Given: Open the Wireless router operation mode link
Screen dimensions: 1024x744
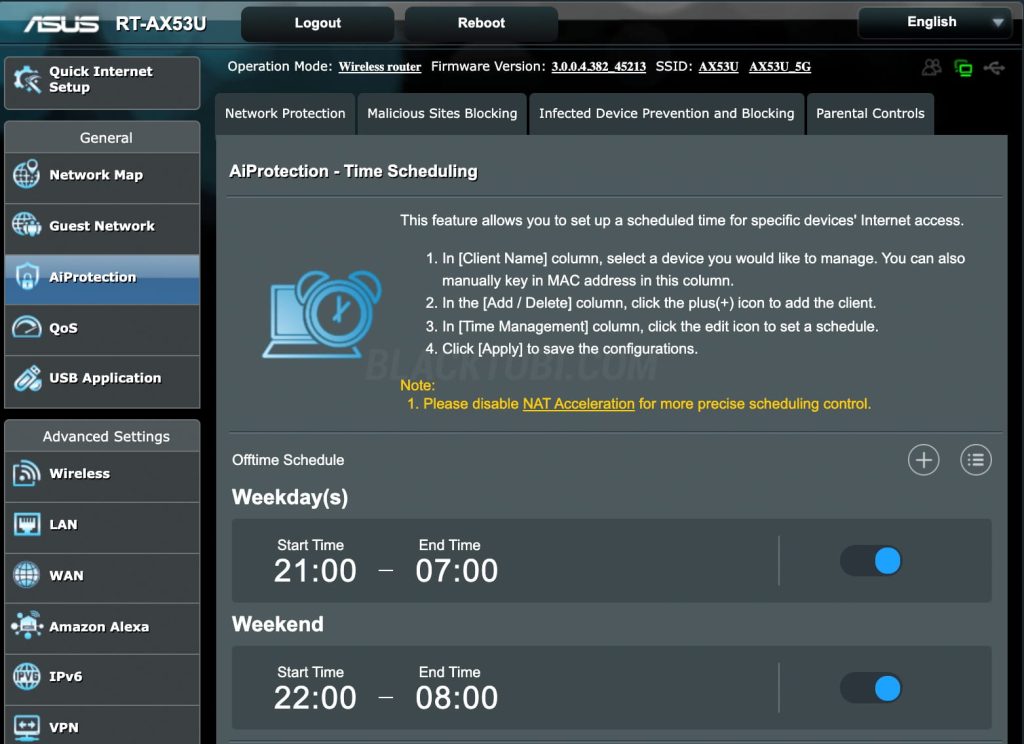Looking at the screenshot, I should 379,67.
